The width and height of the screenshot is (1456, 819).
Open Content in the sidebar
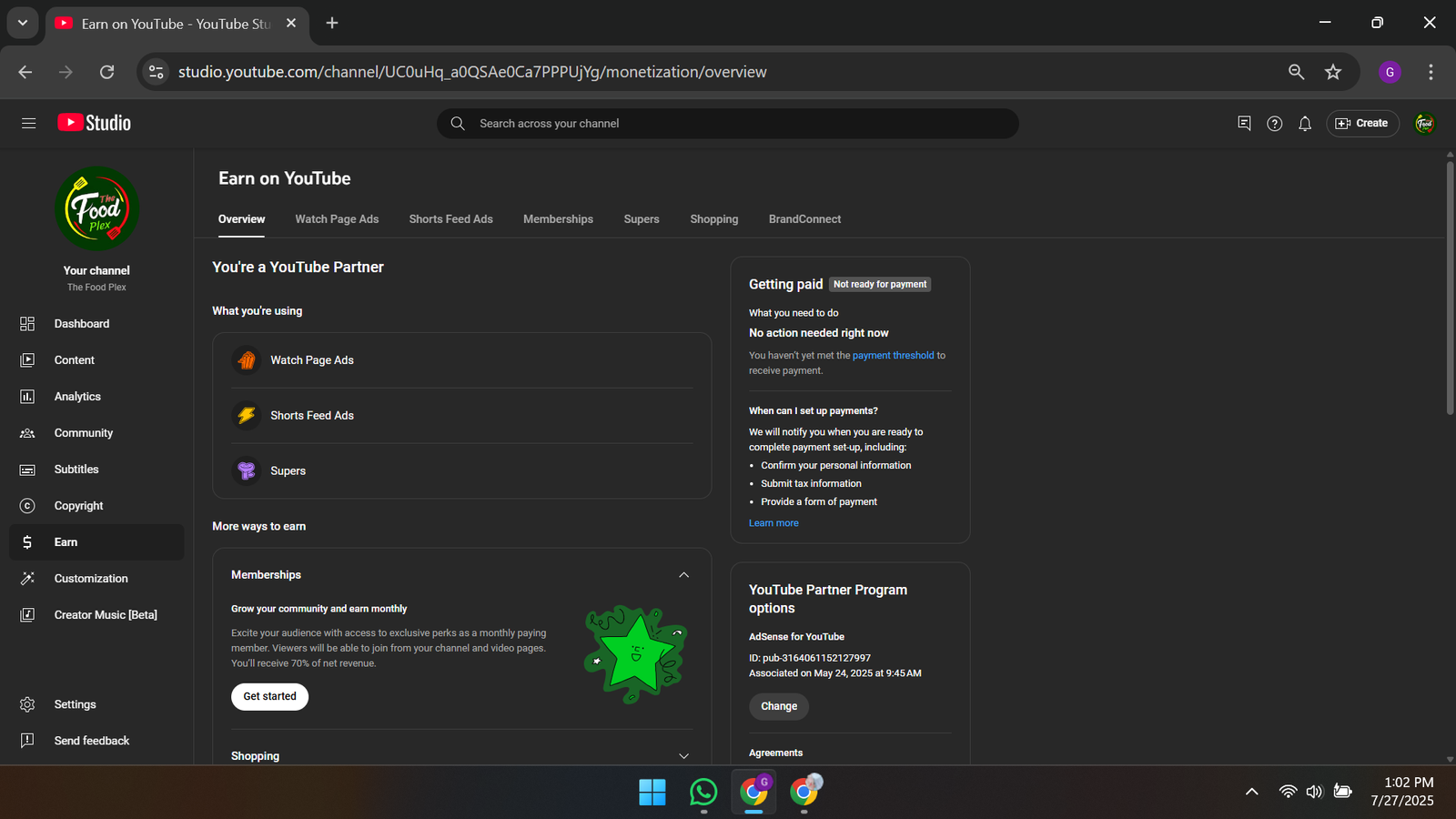[x=96, y=360]
